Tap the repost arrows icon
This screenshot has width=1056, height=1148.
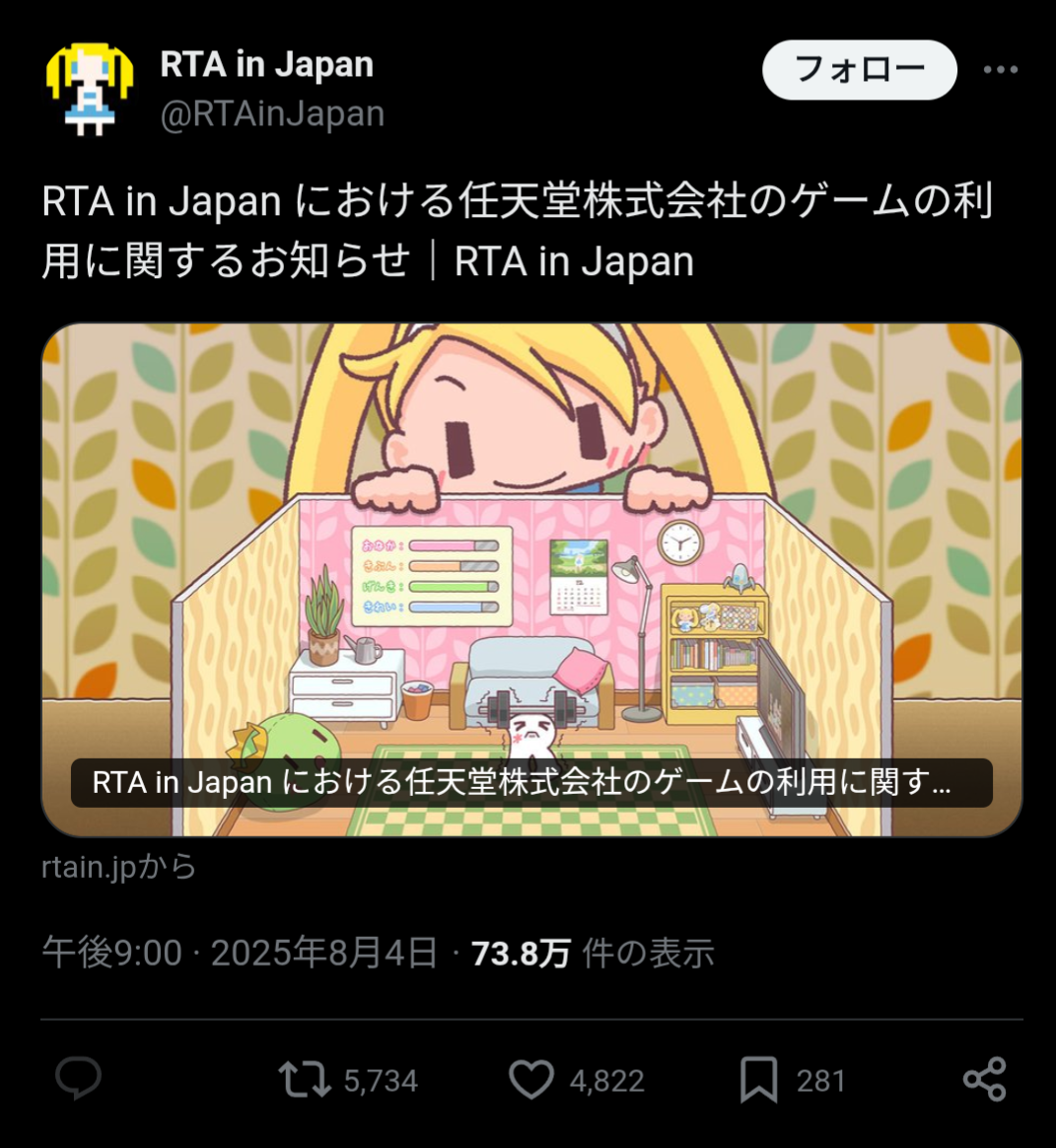[x=305, y=1080]
